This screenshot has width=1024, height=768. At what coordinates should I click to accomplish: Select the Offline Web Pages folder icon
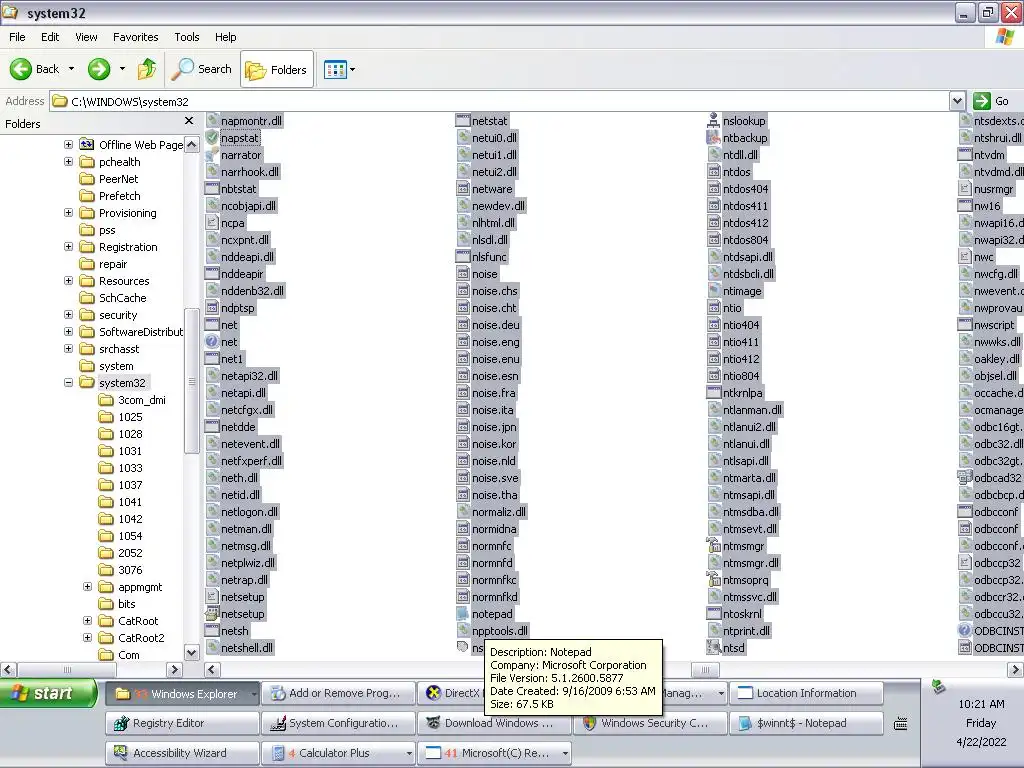tap(87, 144)
